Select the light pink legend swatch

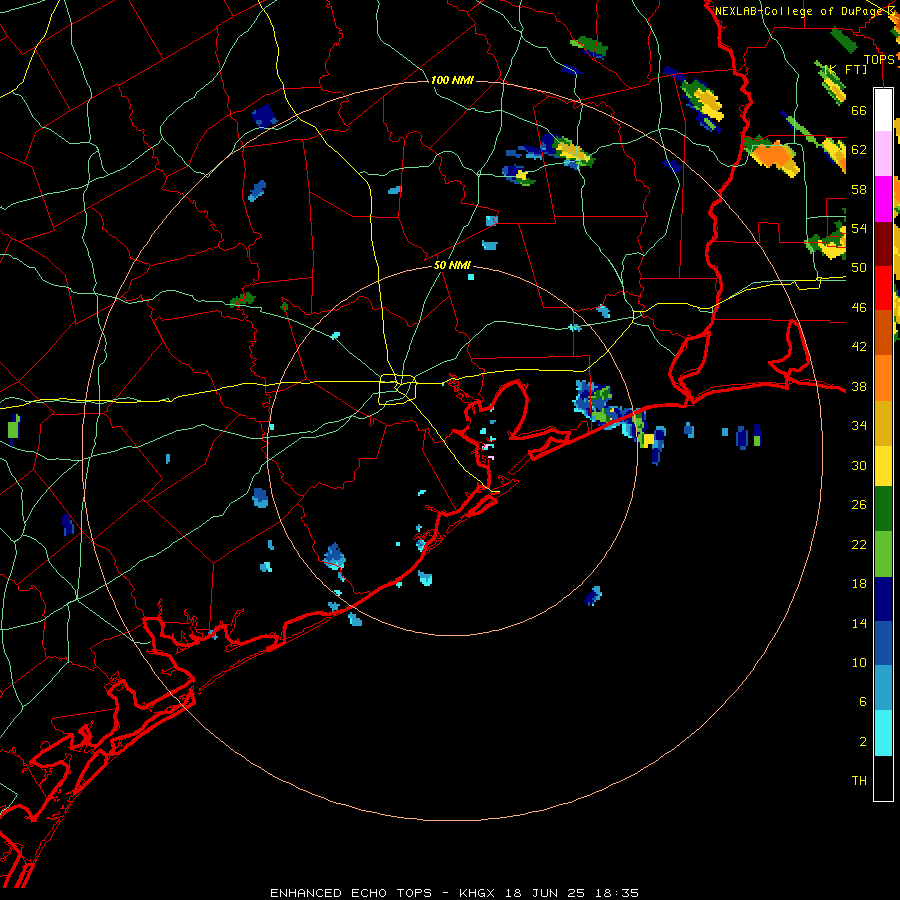(883, 153)
